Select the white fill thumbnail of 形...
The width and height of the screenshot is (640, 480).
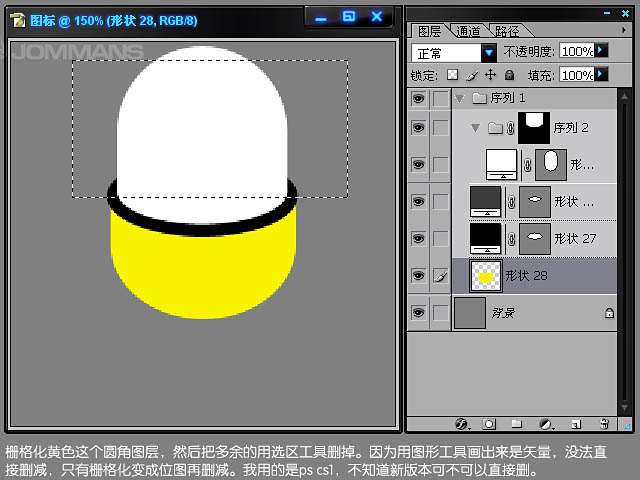click(x=502, y=165)
